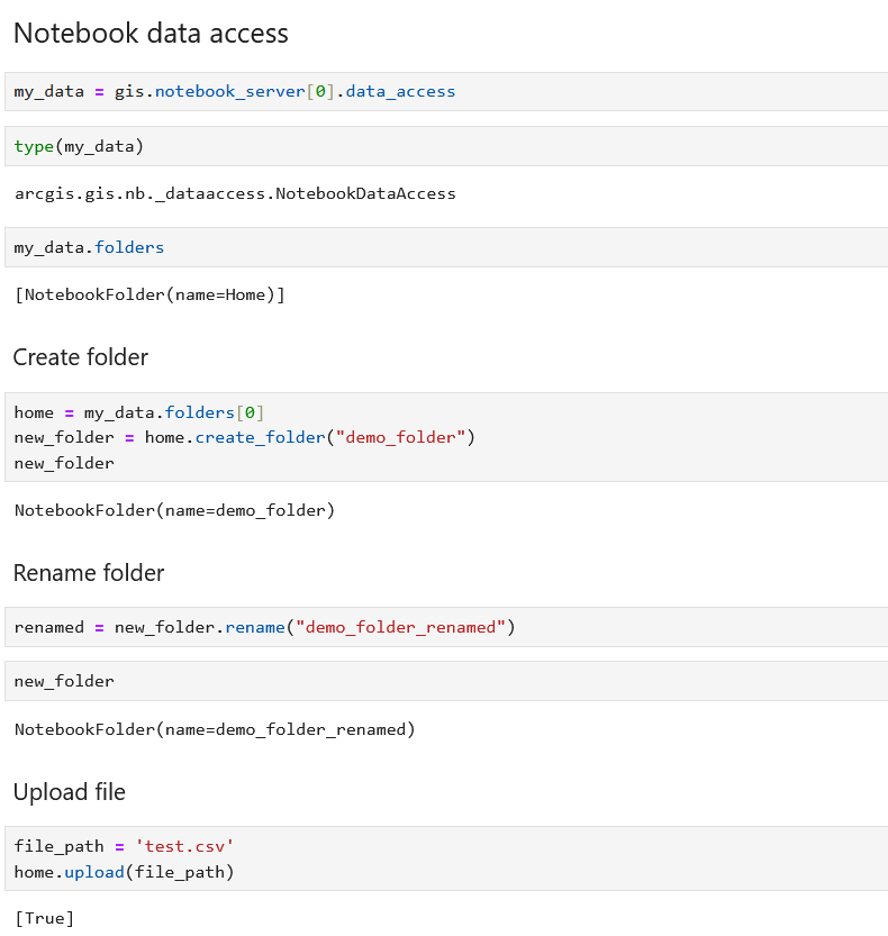Click the upload method under Upload file

94,871
